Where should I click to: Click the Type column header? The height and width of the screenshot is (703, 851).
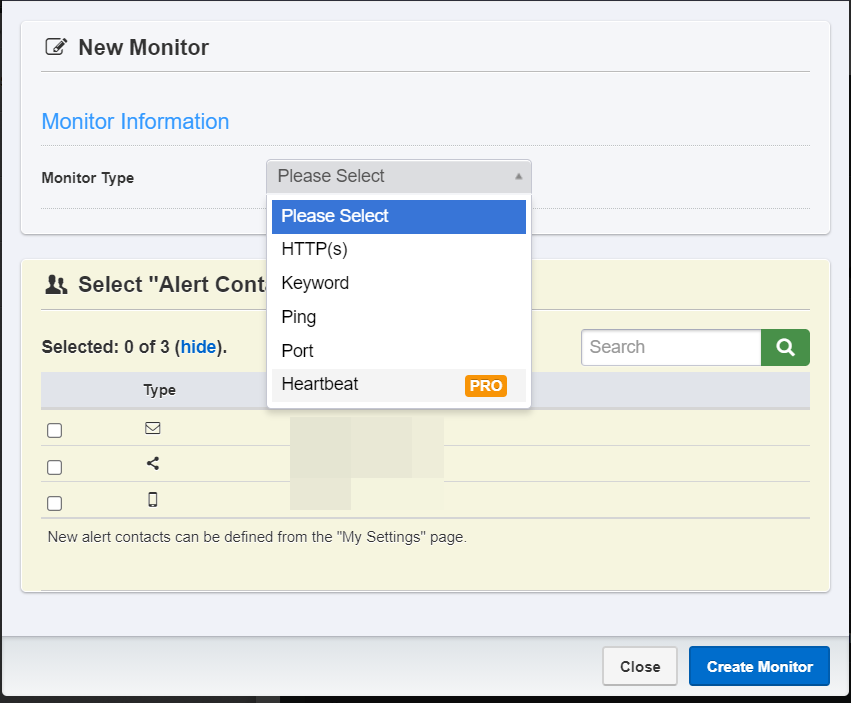click(160, 390)
